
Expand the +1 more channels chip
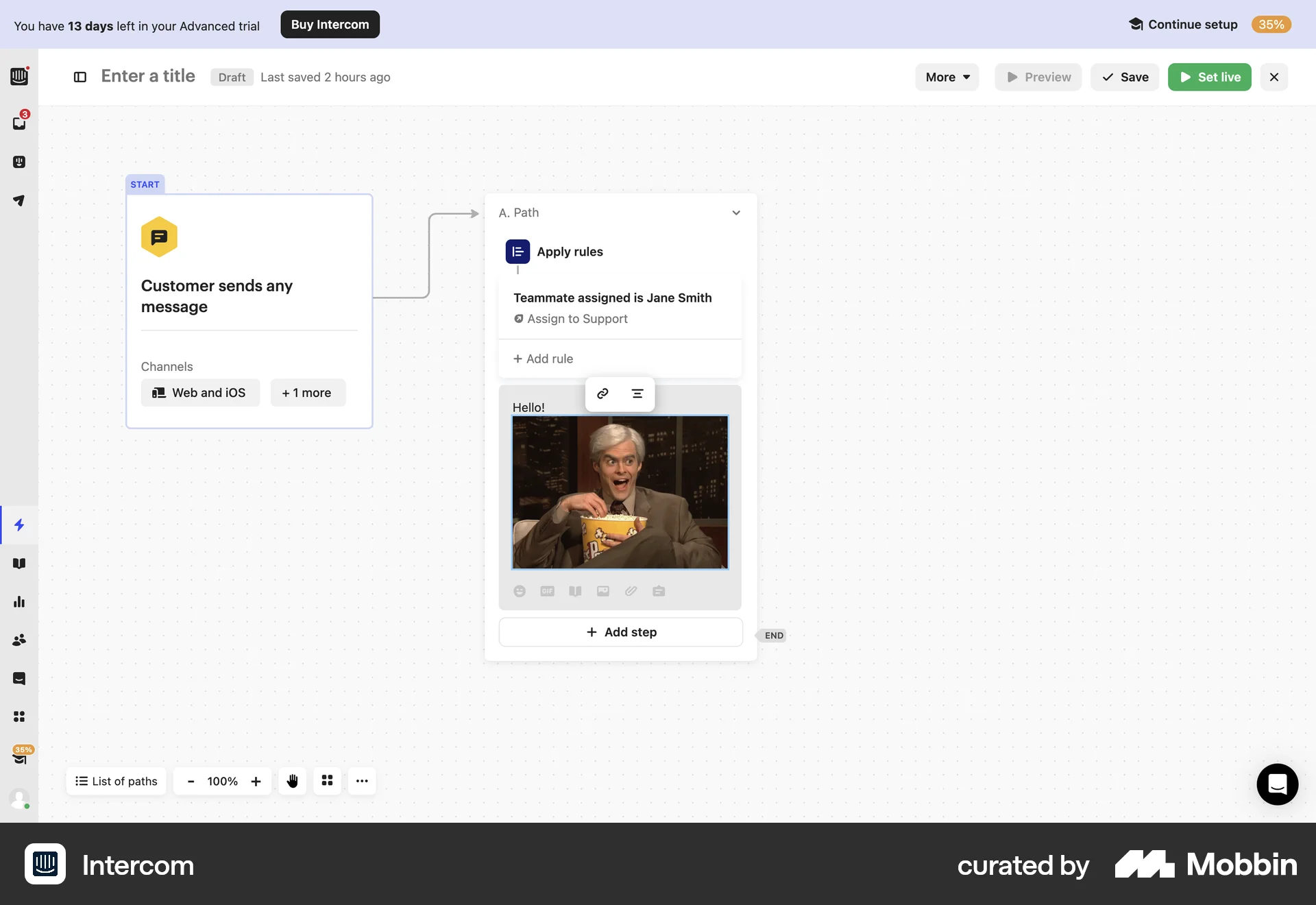click(x=307, y=392)
